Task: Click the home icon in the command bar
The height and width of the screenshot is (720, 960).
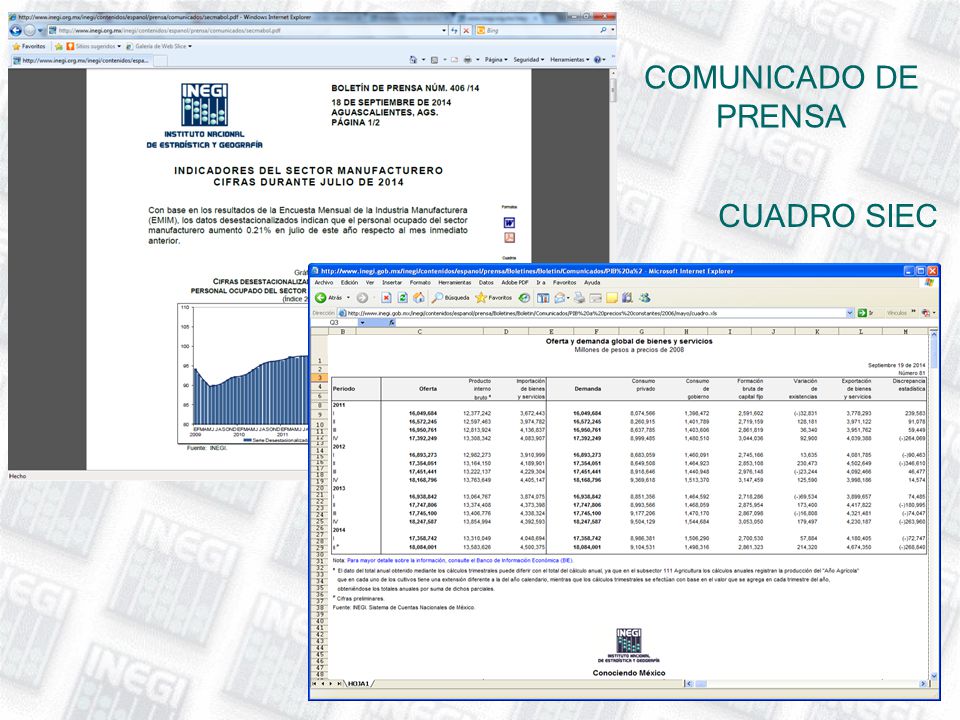Action: click(x=413, y=60)
